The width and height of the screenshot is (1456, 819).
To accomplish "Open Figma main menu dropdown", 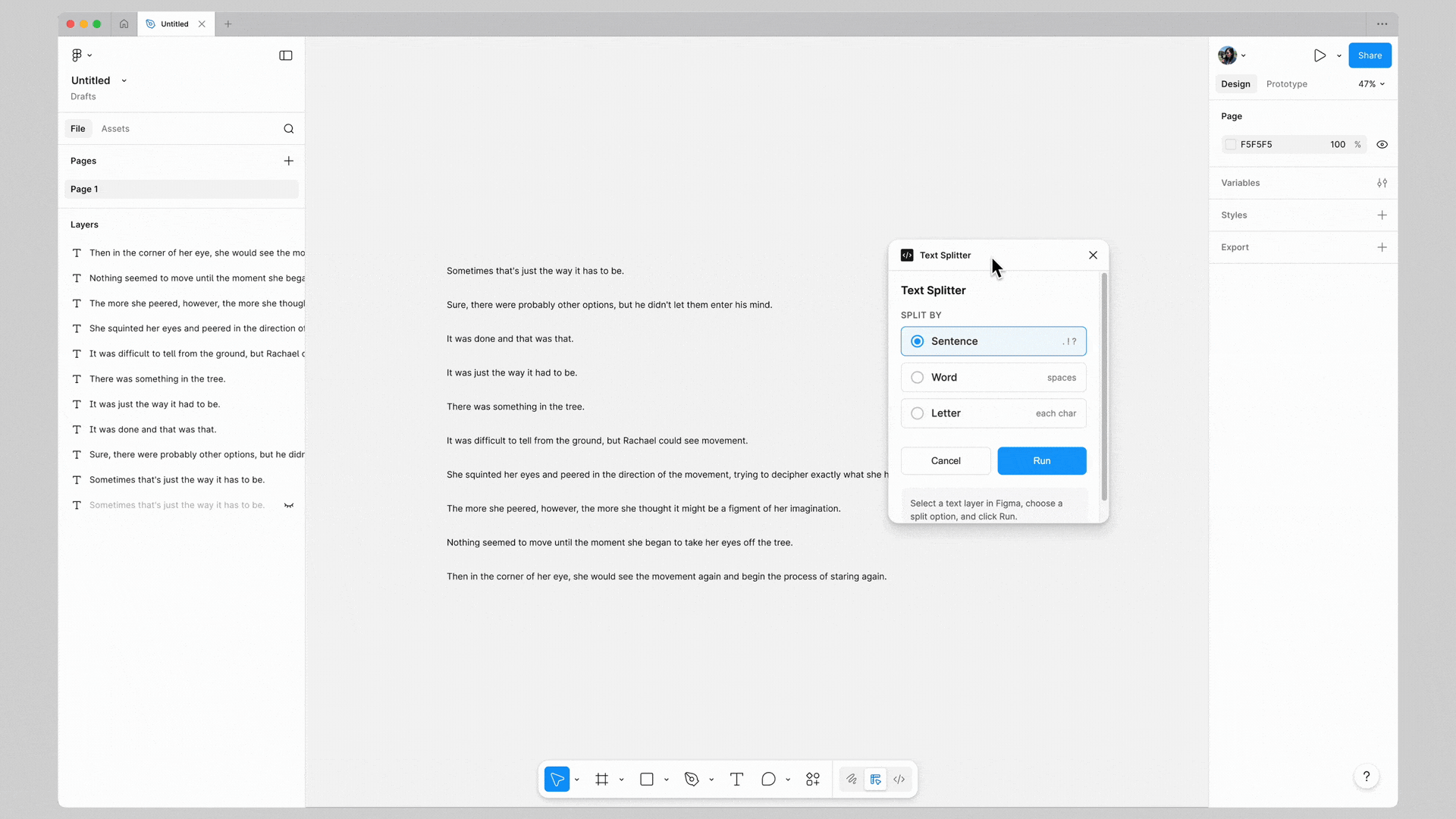I will [x=81, y=55].
